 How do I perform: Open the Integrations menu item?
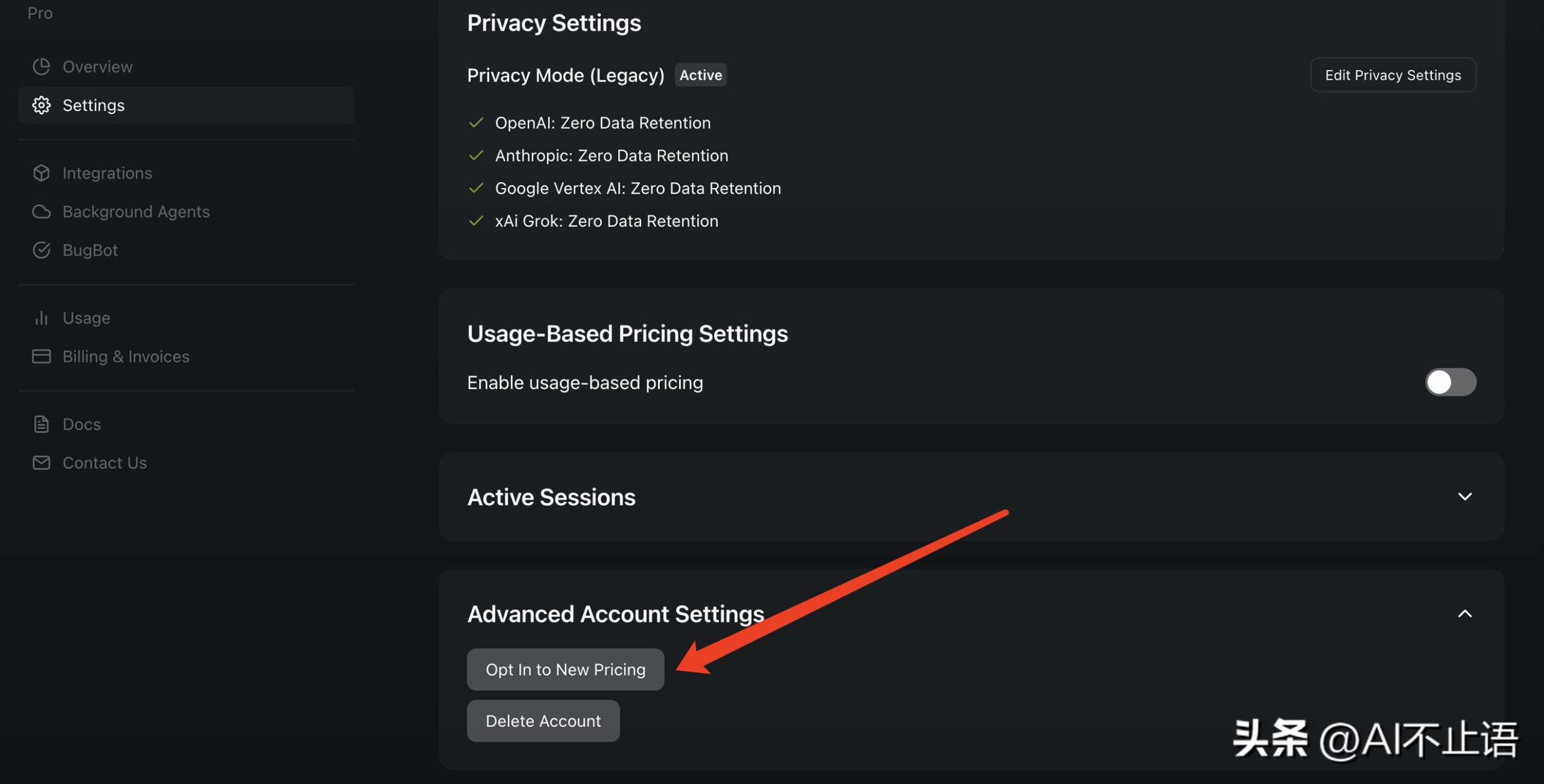[107, 173]
